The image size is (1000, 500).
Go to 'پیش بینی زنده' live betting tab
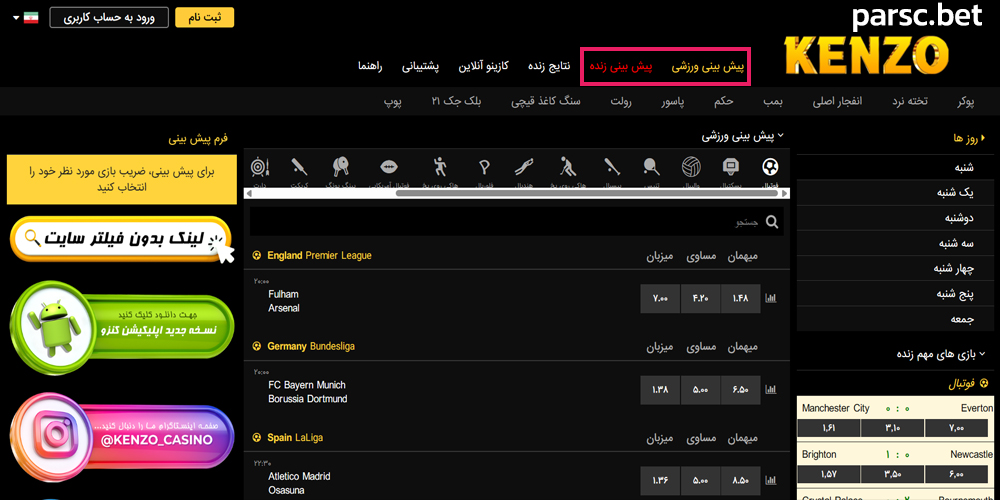620,66
